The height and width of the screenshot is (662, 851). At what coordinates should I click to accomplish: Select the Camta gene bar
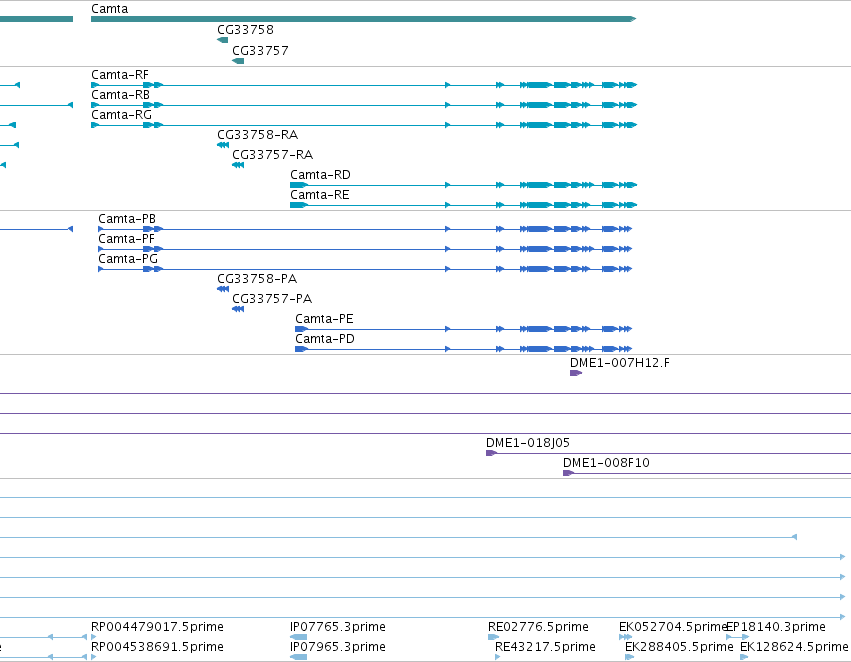point(363,19)
